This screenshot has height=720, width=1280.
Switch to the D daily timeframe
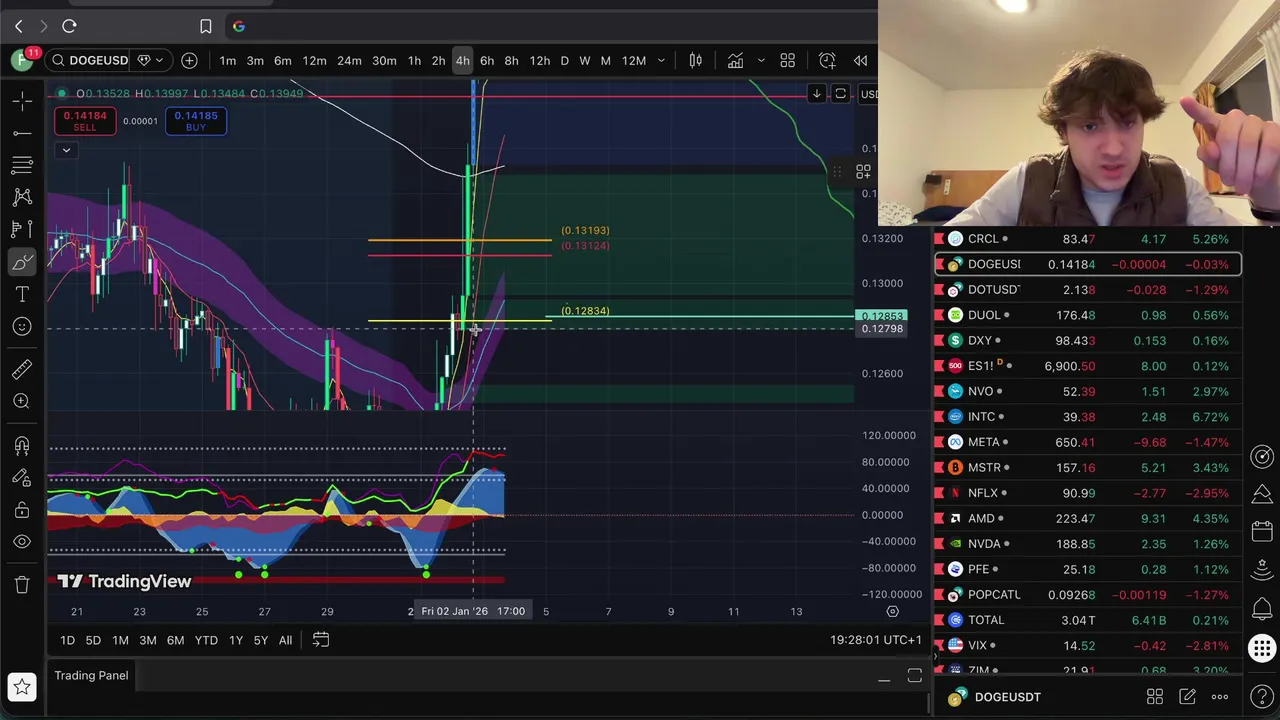tap(564, 61)
